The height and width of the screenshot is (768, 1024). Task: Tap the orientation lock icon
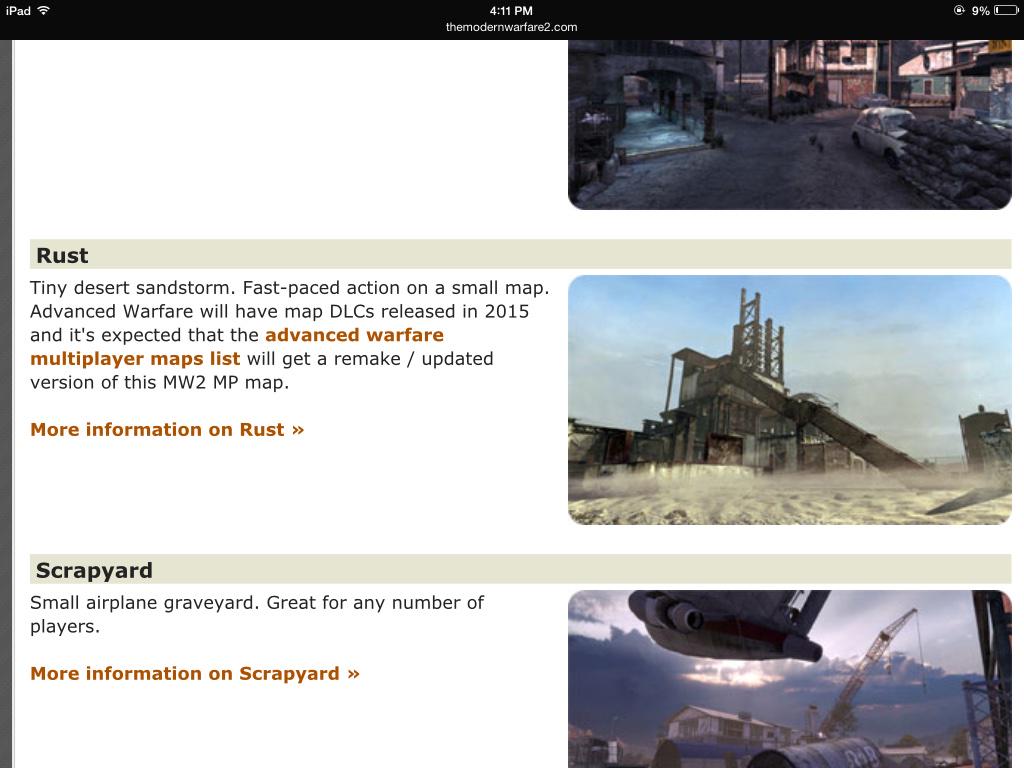pyautogui.click(x=959, y=10)
